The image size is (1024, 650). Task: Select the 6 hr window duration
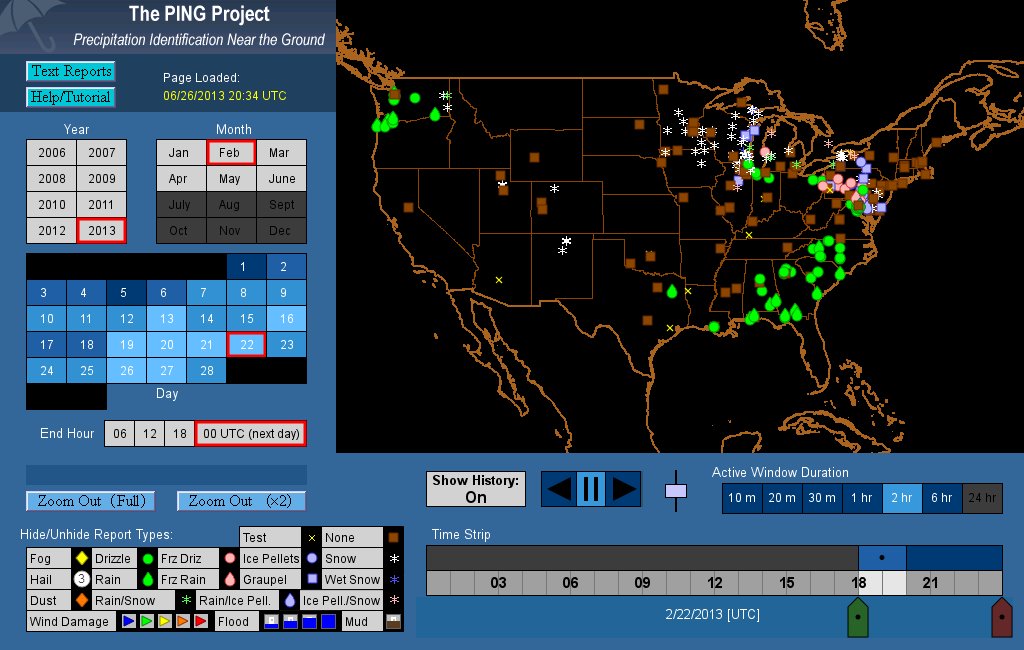pos(942,498)
